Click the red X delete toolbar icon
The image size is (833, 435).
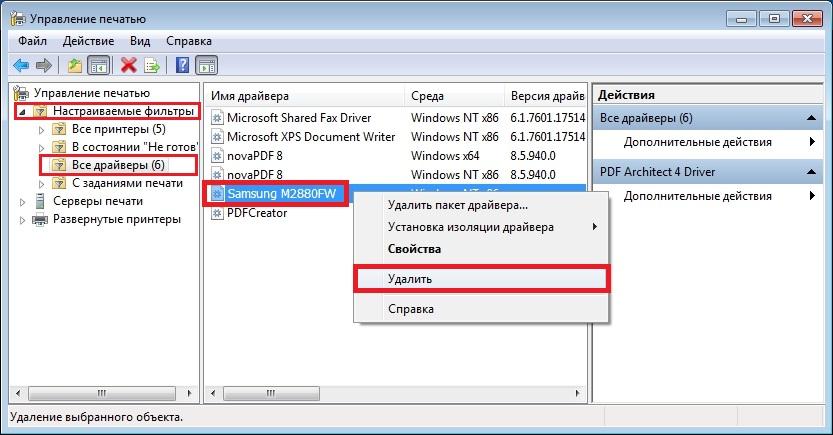[128, 66]
